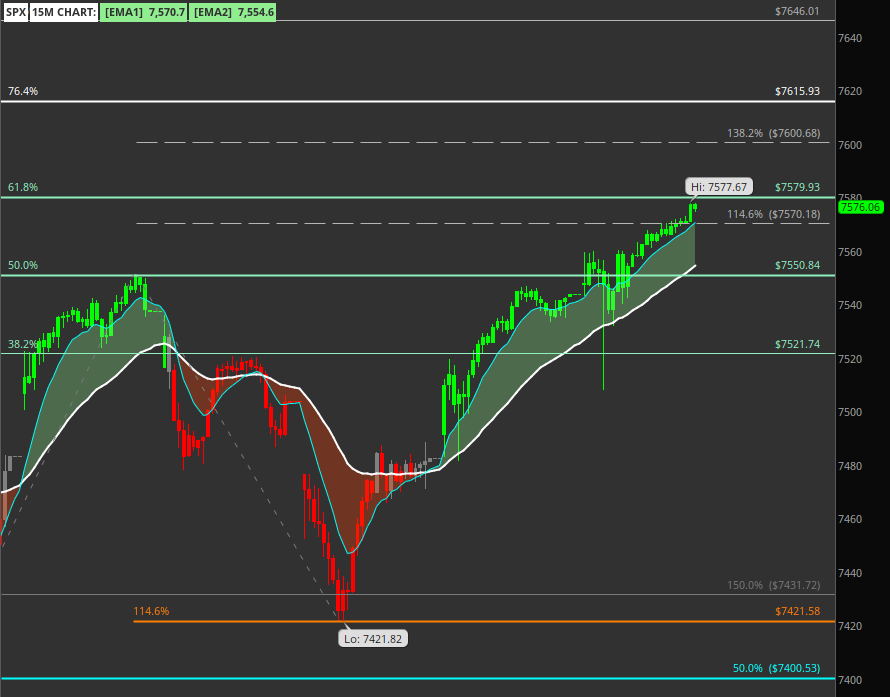Click the $7579.93 price label
The image size is (890, 697).
[x=797, y=187]
